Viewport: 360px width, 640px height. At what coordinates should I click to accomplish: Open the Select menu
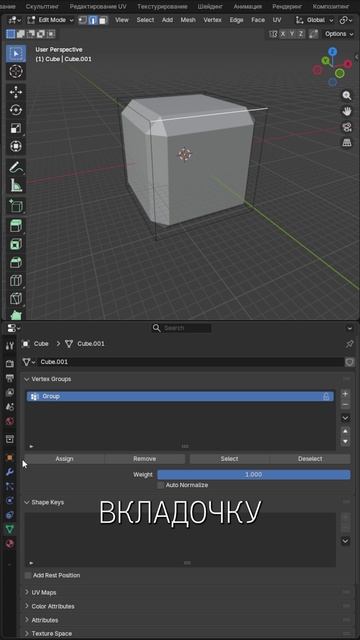145,20
